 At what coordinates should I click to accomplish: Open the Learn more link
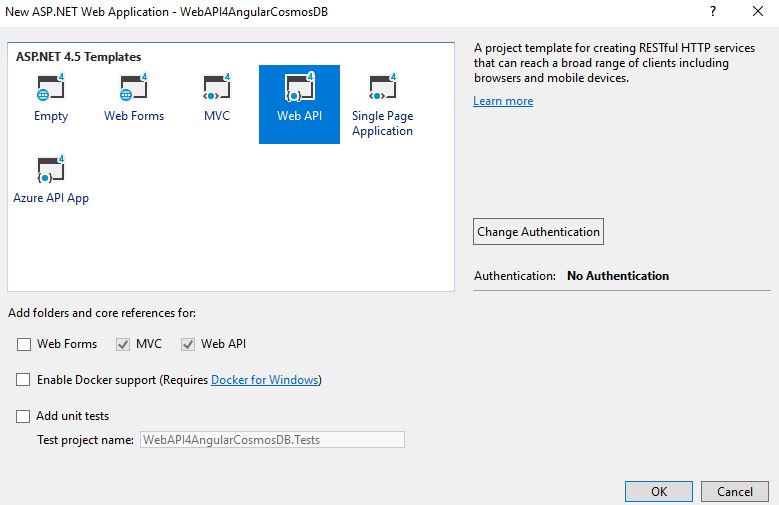click(x=503, y=101)
